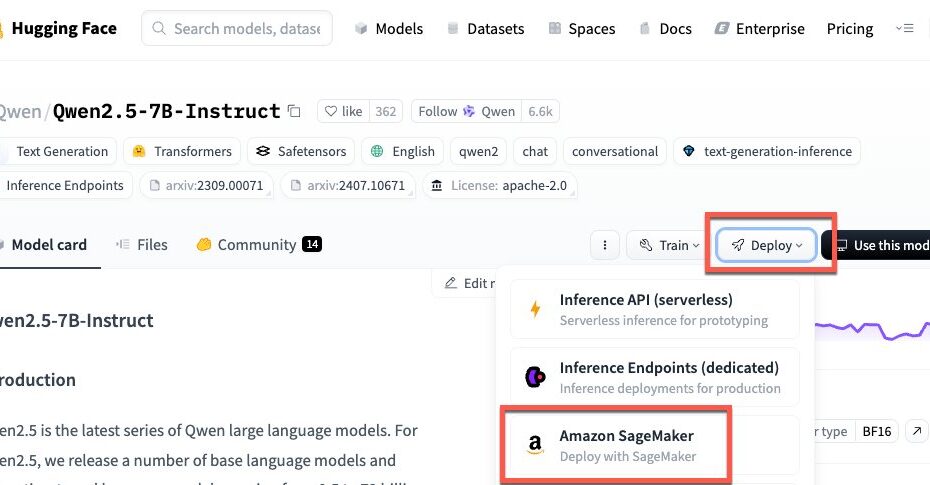Click the Amazon SageMaker logo icon
The image size is (930, 485).
pyautogui.click(x=535, y=445)
